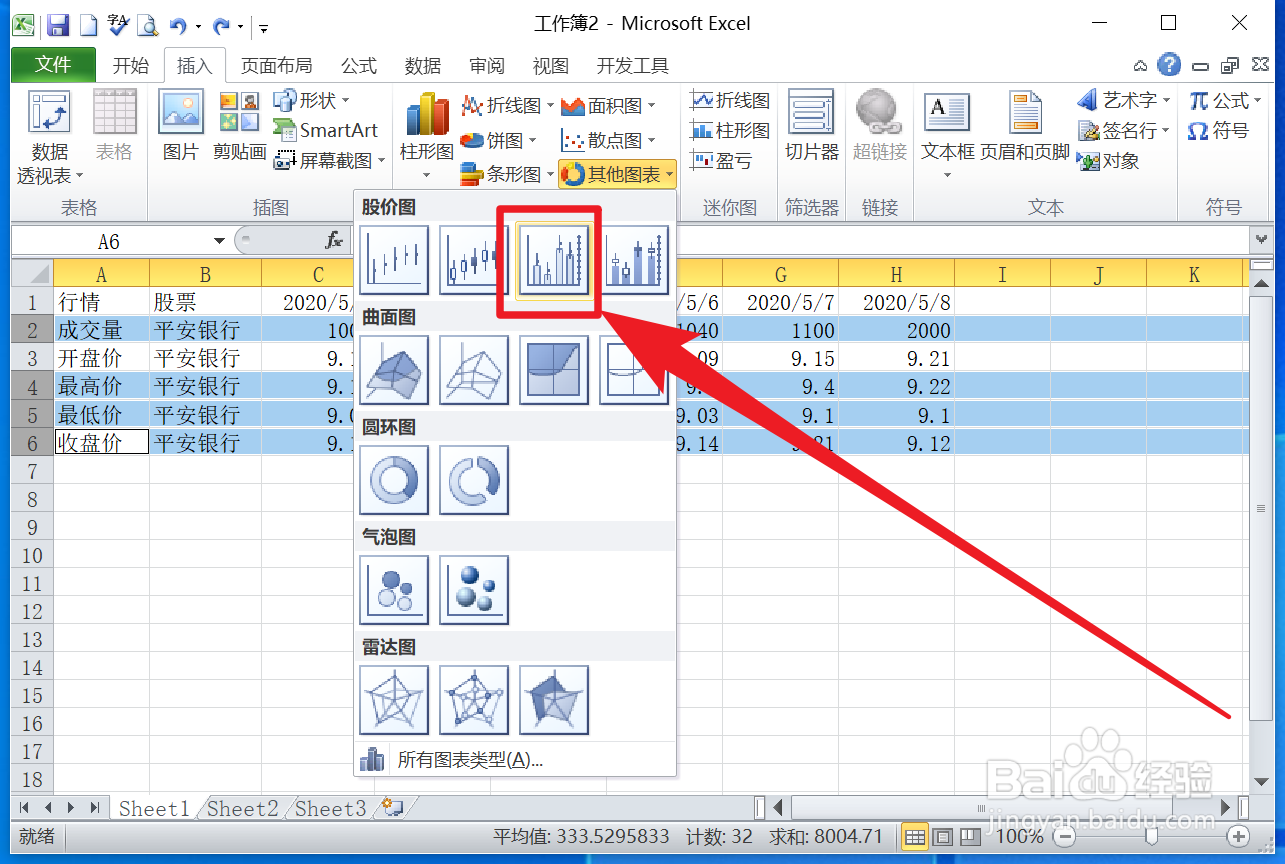Switch to the 页面布局 tab
This screenshot has width=1285, height=864.
pos(276,66)
